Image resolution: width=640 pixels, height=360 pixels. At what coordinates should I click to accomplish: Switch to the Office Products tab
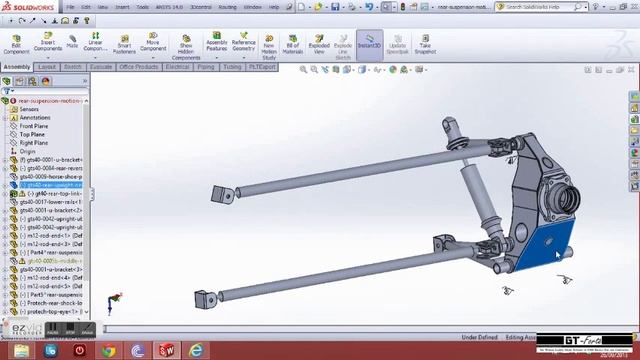pyautogui.click(x=139, y=67)
